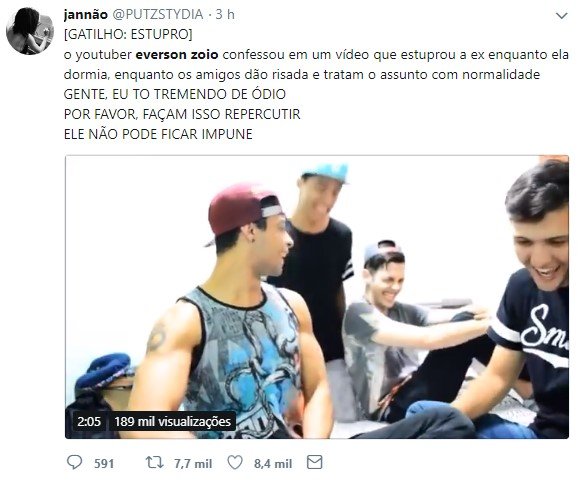This screenshot has height=483, width=579.
Task: Click the line ELE NÃO PODE FICAR IMPUNE
Action: point(158,134)
